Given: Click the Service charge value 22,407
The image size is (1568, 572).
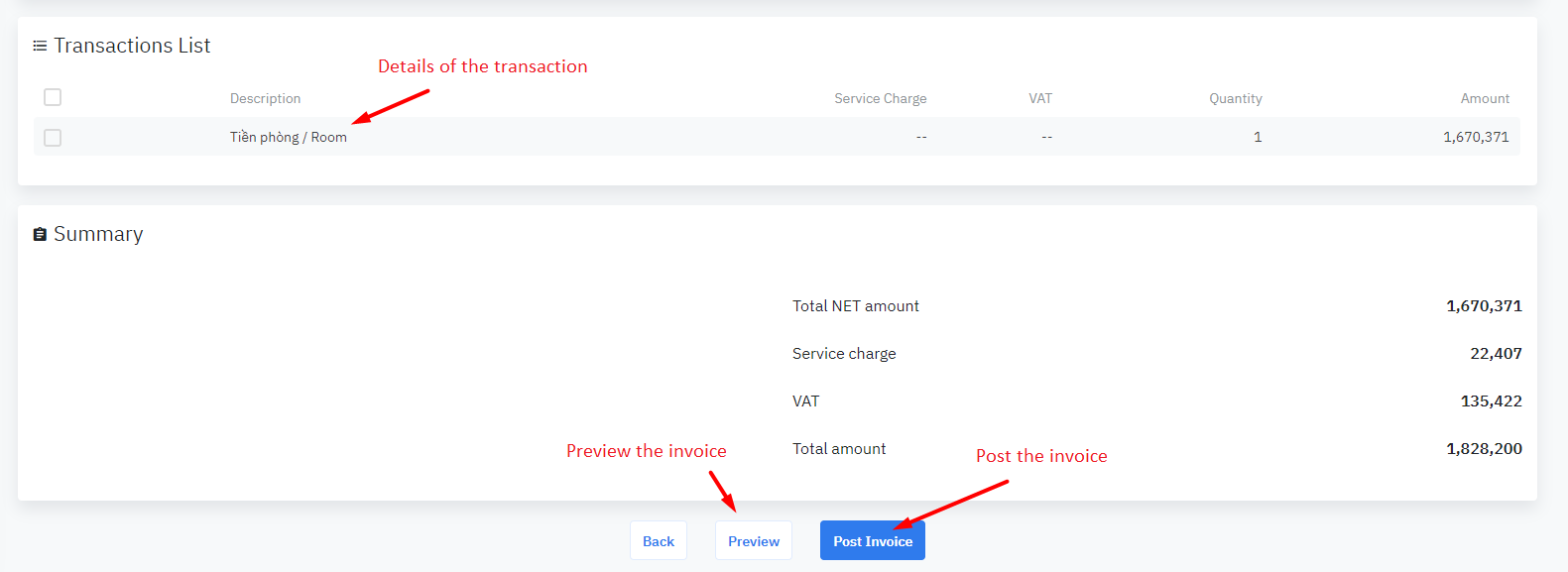Looking at the screenshot, I should coord(1495,354).
